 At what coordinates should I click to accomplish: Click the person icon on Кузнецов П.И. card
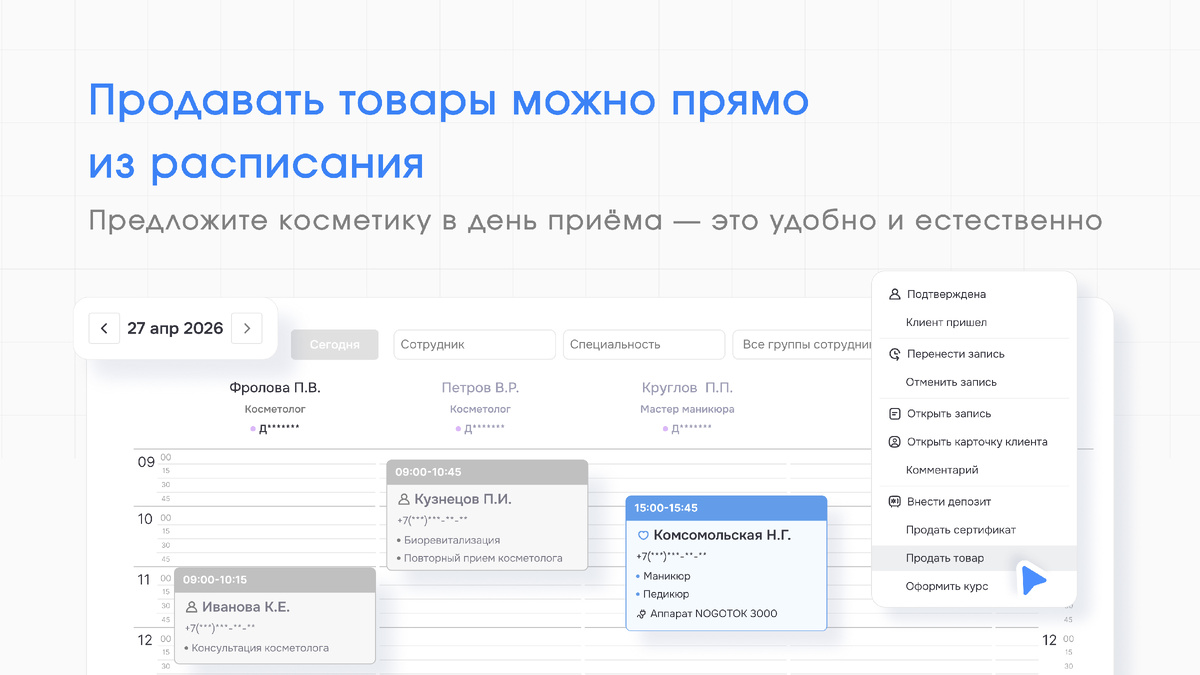404,499
